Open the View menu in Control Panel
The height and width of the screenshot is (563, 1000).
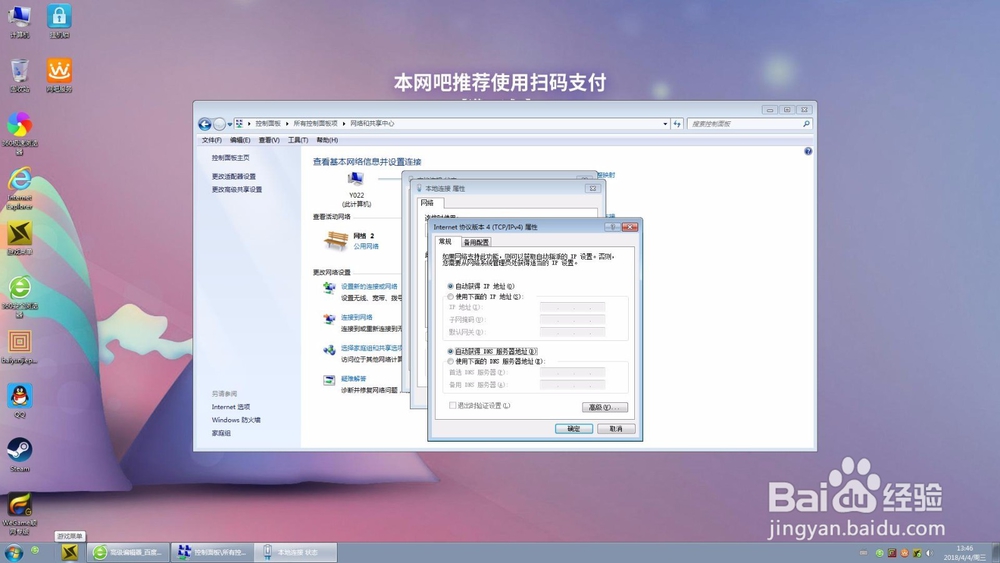268,140
